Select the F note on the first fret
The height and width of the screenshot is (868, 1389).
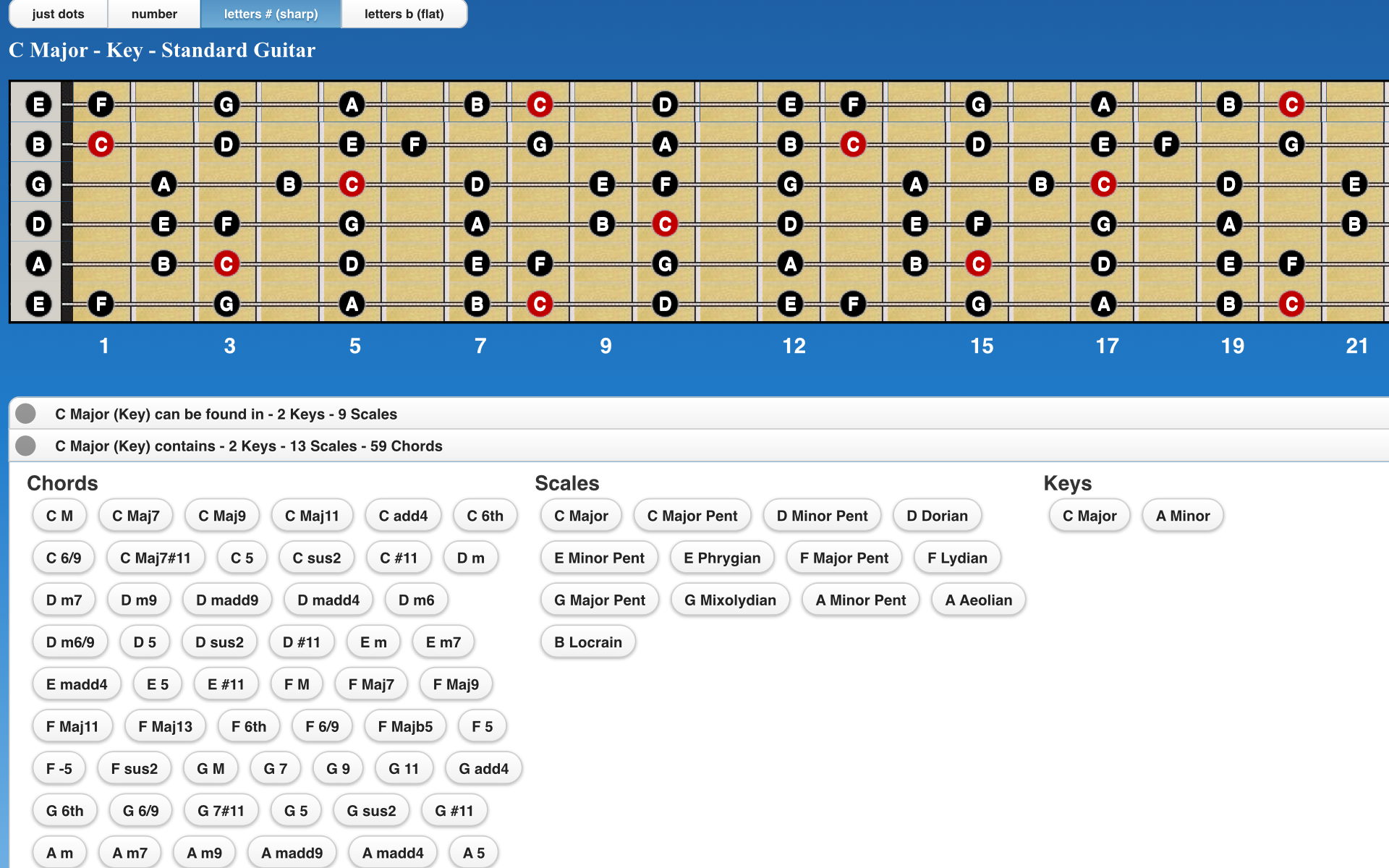101,104
